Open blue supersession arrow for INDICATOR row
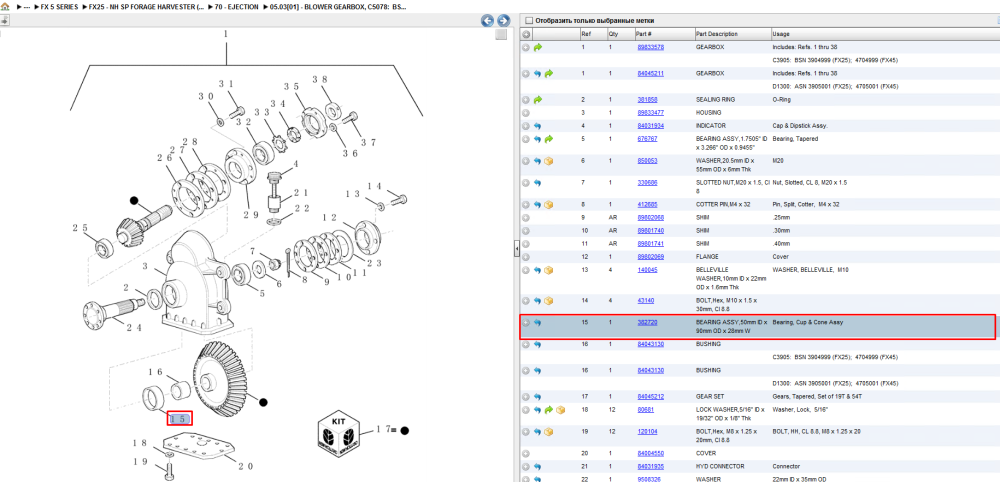Screen dimensions: 1000x482 (x=538, y=126)
